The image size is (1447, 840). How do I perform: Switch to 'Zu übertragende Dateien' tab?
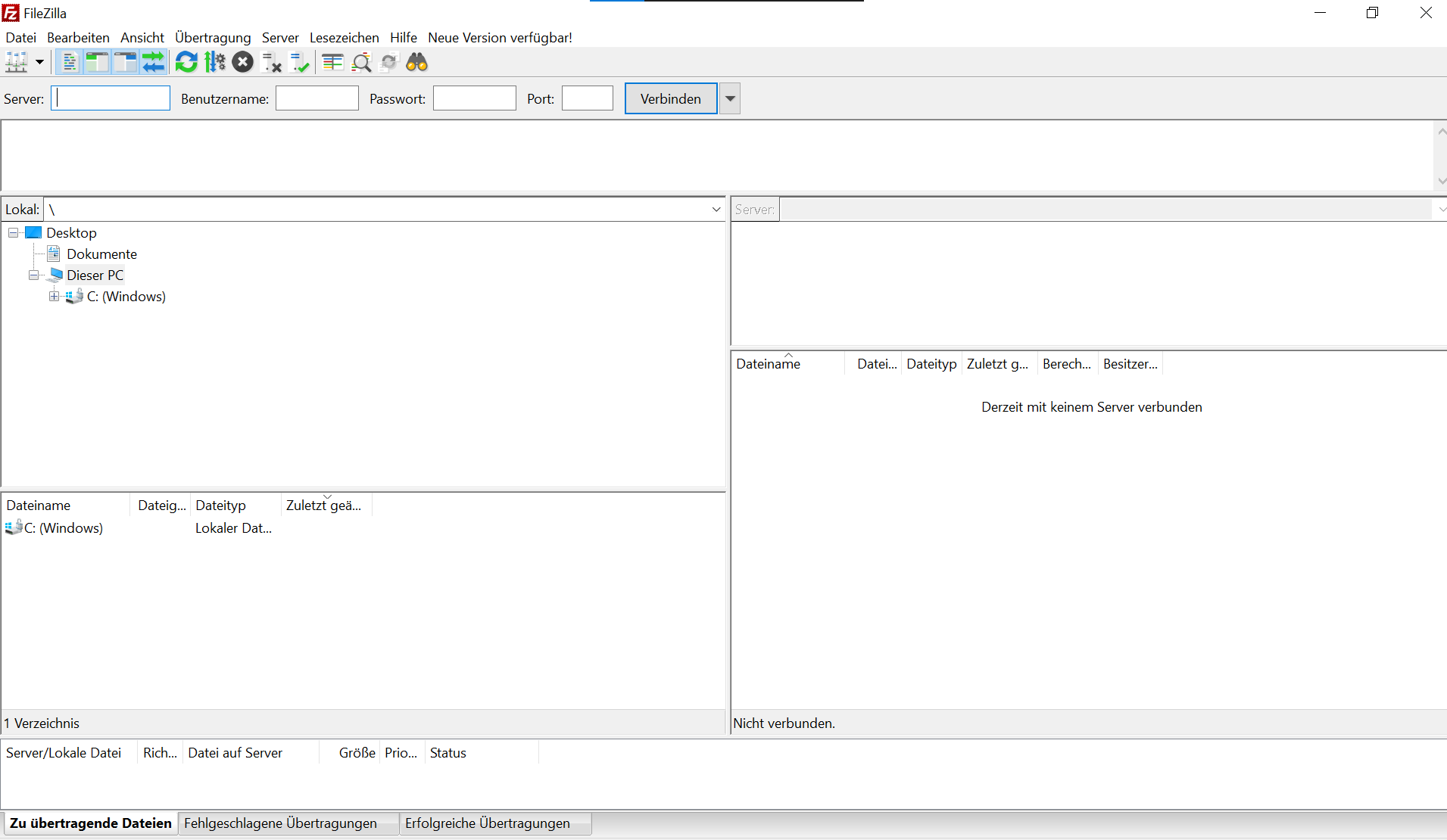[91, 823]
